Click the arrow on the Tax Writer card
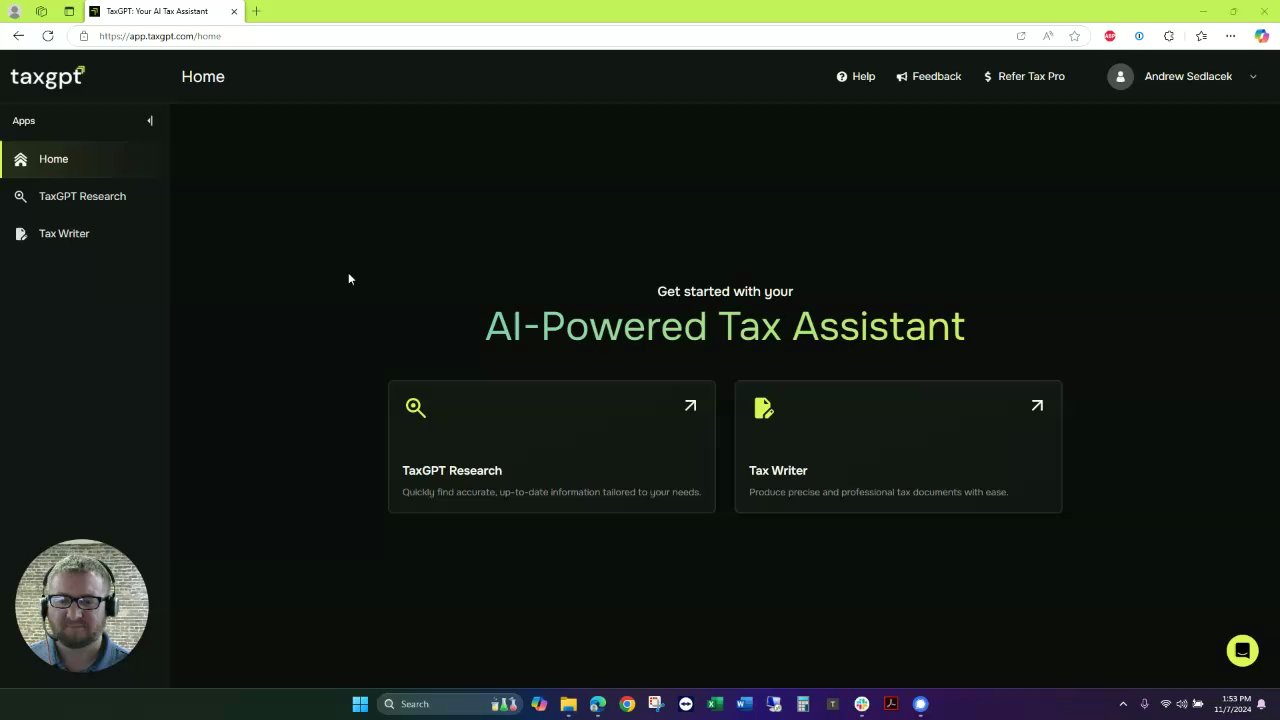The image size is (1280, 720). coord(1037,405)
